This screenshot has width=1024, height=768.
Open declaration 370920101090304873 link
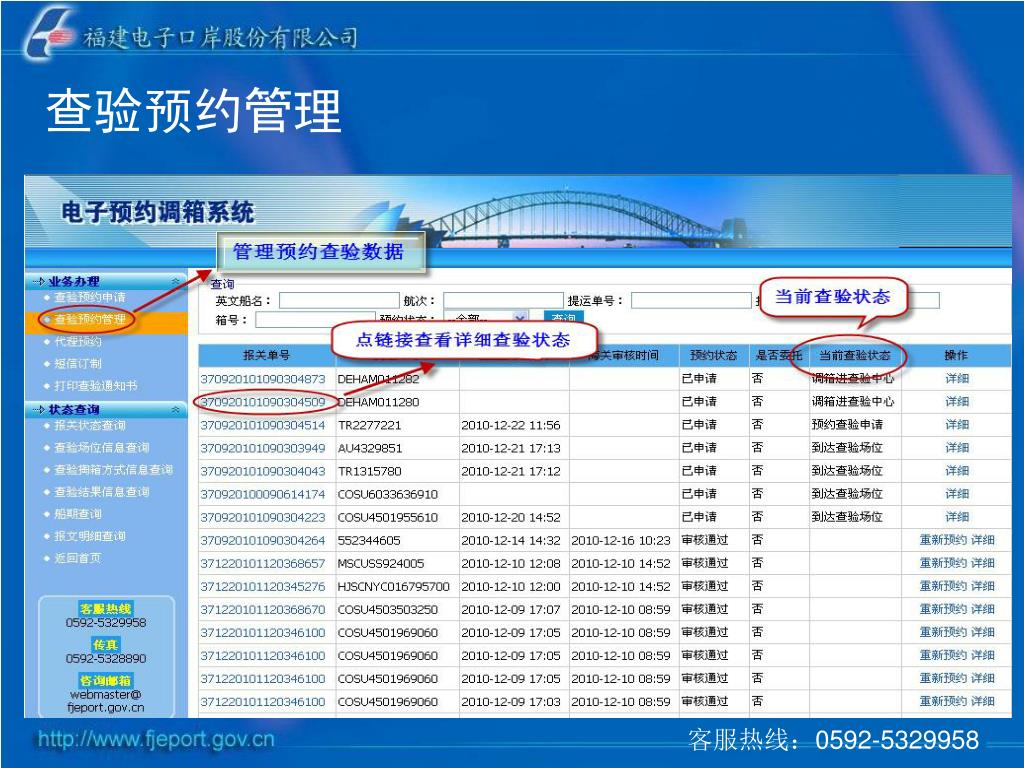263,379
